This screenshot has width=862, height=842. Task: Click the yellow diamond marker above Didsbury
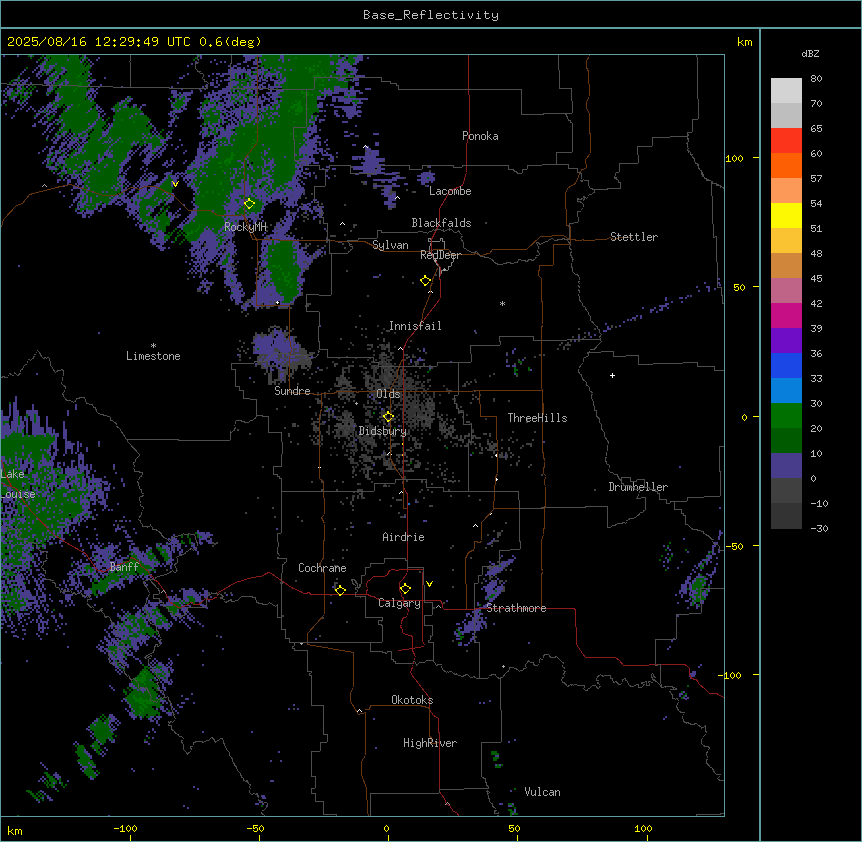coord(389,417)
